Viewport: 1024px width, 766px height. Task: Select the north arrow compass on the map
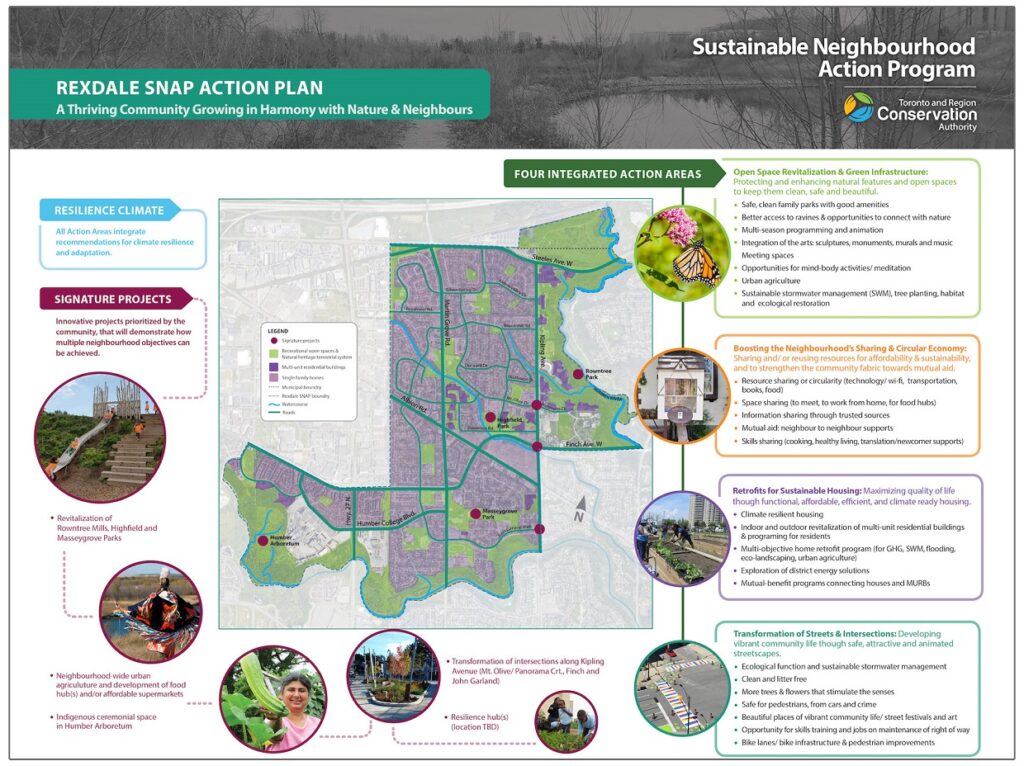pyautogui.click(x=581, y=506)
